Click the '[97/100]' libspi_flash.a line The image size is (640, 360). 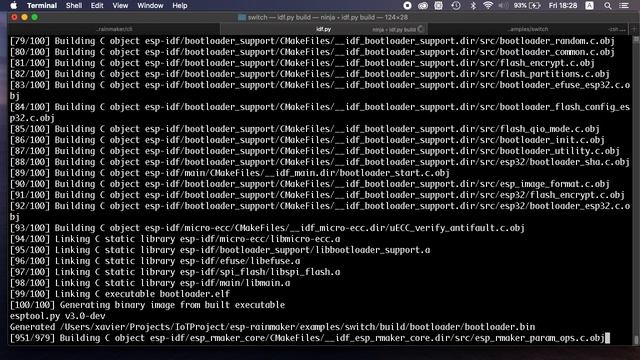[175, 272]
